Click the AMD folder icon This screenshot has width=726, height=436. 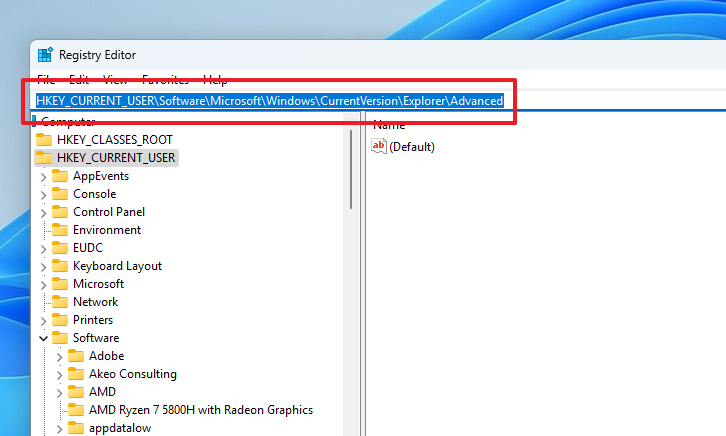click(76, 392)
